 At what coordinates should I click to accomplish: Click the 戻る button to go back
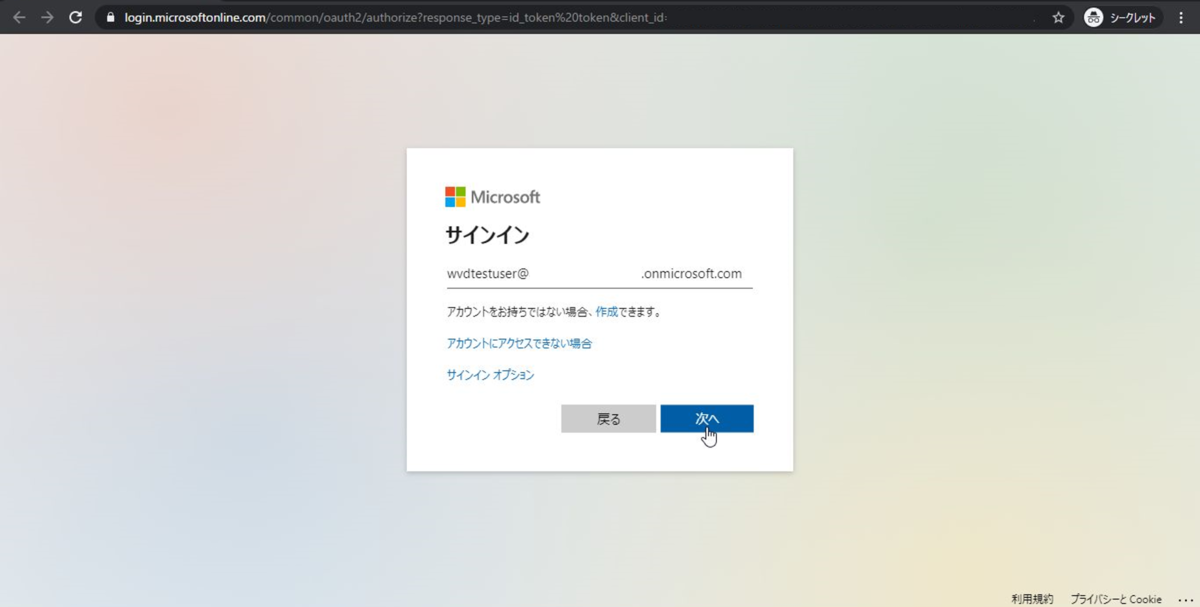click(608, 418)
